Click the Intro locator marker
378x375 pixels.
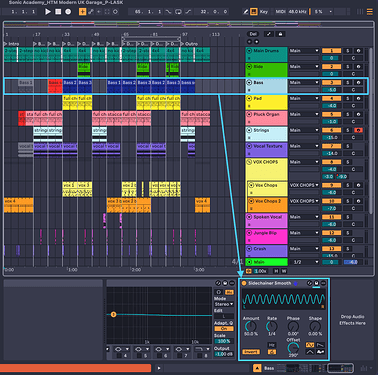12,44
